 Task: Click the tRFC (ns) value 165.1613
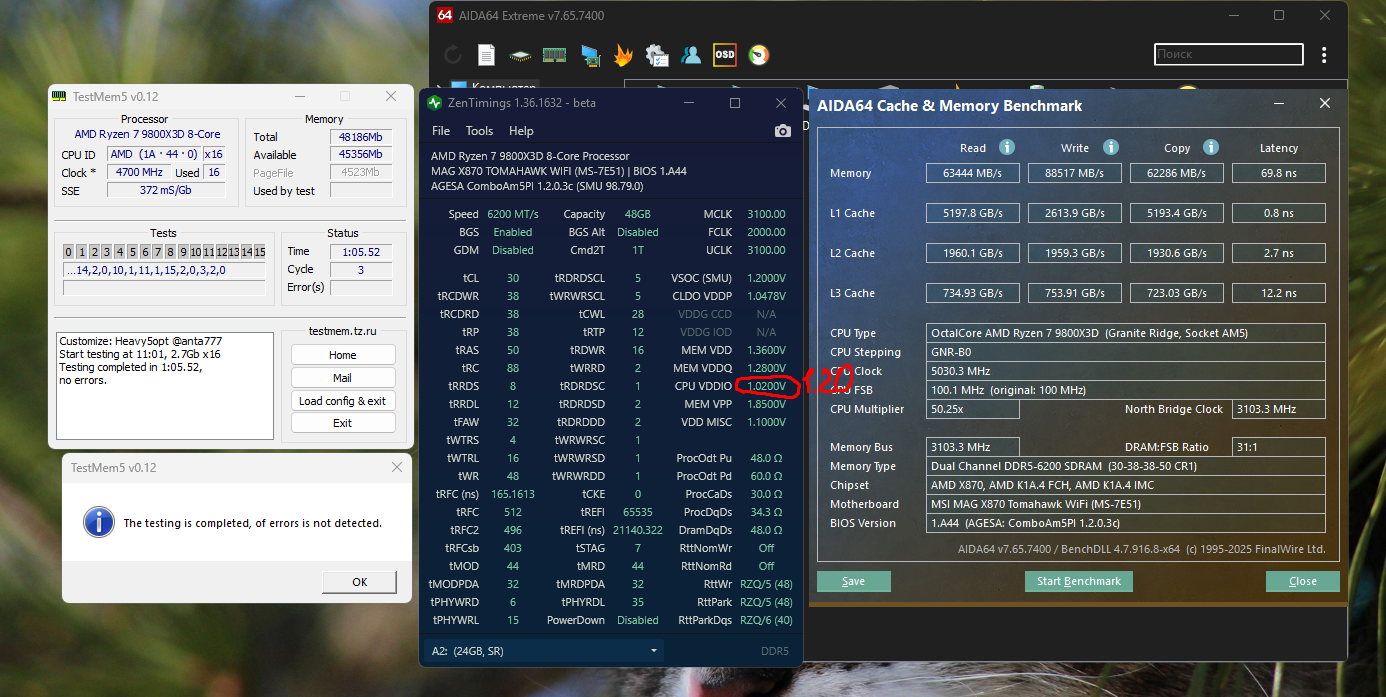tap(513, 494)
